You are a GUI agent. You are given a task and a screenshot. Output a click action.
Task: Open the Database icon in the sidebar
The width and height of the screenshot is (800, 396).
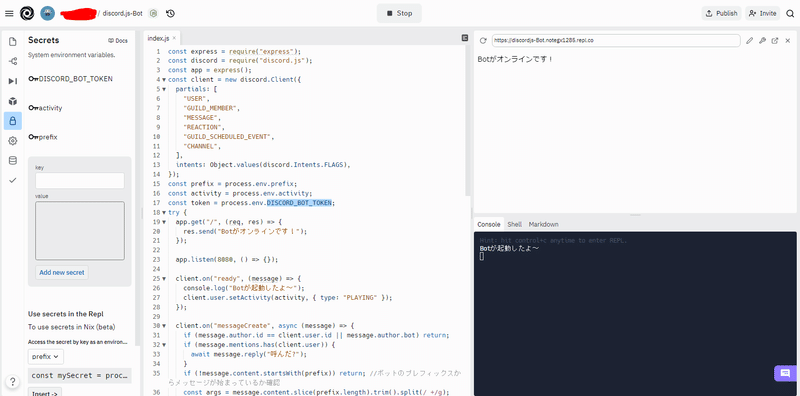(x=13, y=161)
